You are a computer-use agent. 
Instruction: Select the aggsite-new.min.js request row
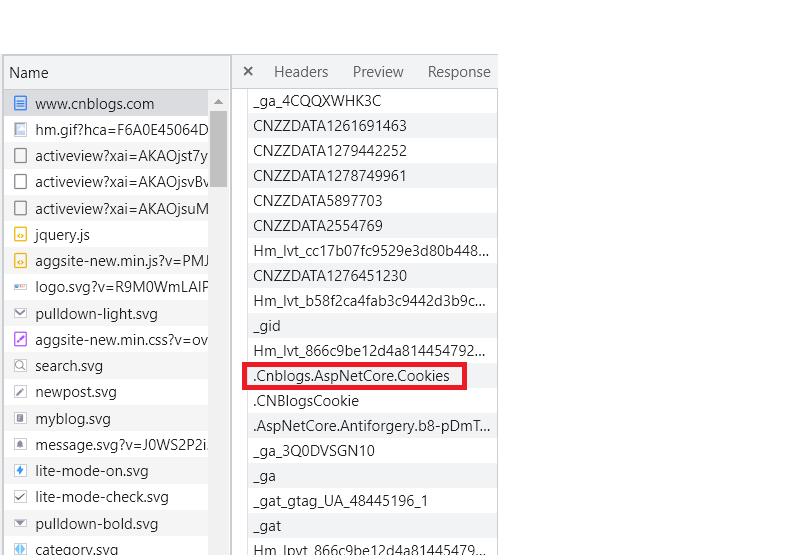point(106,261)
